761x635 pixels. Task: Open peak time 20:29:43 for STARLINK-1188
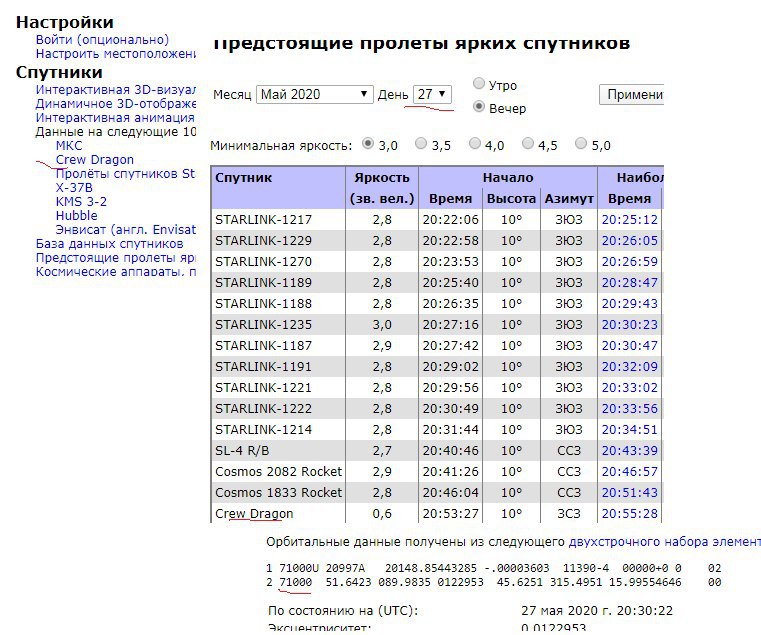(x=629, y=303)
